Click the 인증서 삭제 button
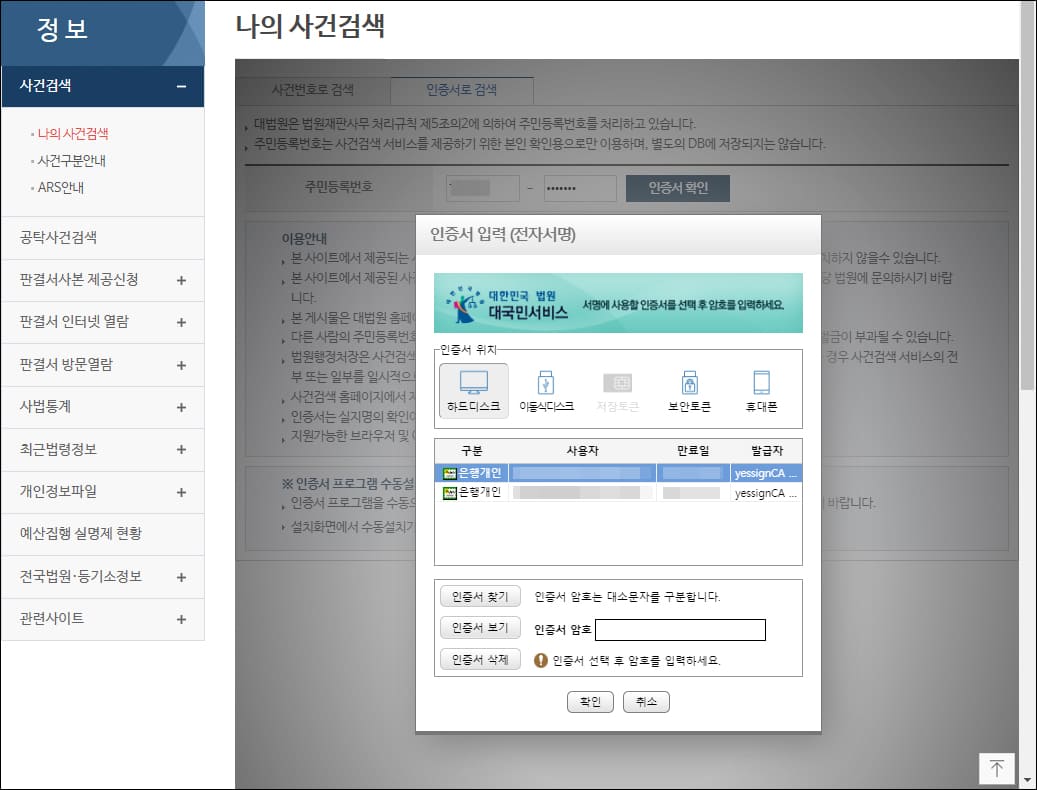The image size is (1037, 790). pyautogui.click(x=479, y=659)
